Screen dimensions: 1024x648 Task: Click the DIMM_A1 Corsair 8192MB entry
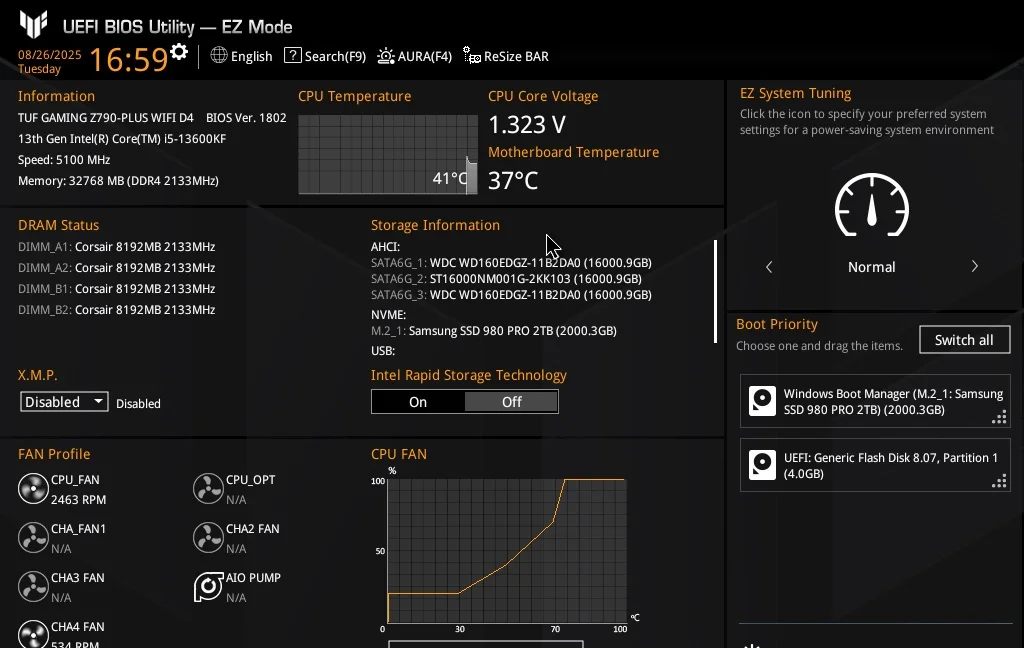[x=117, y=247]
